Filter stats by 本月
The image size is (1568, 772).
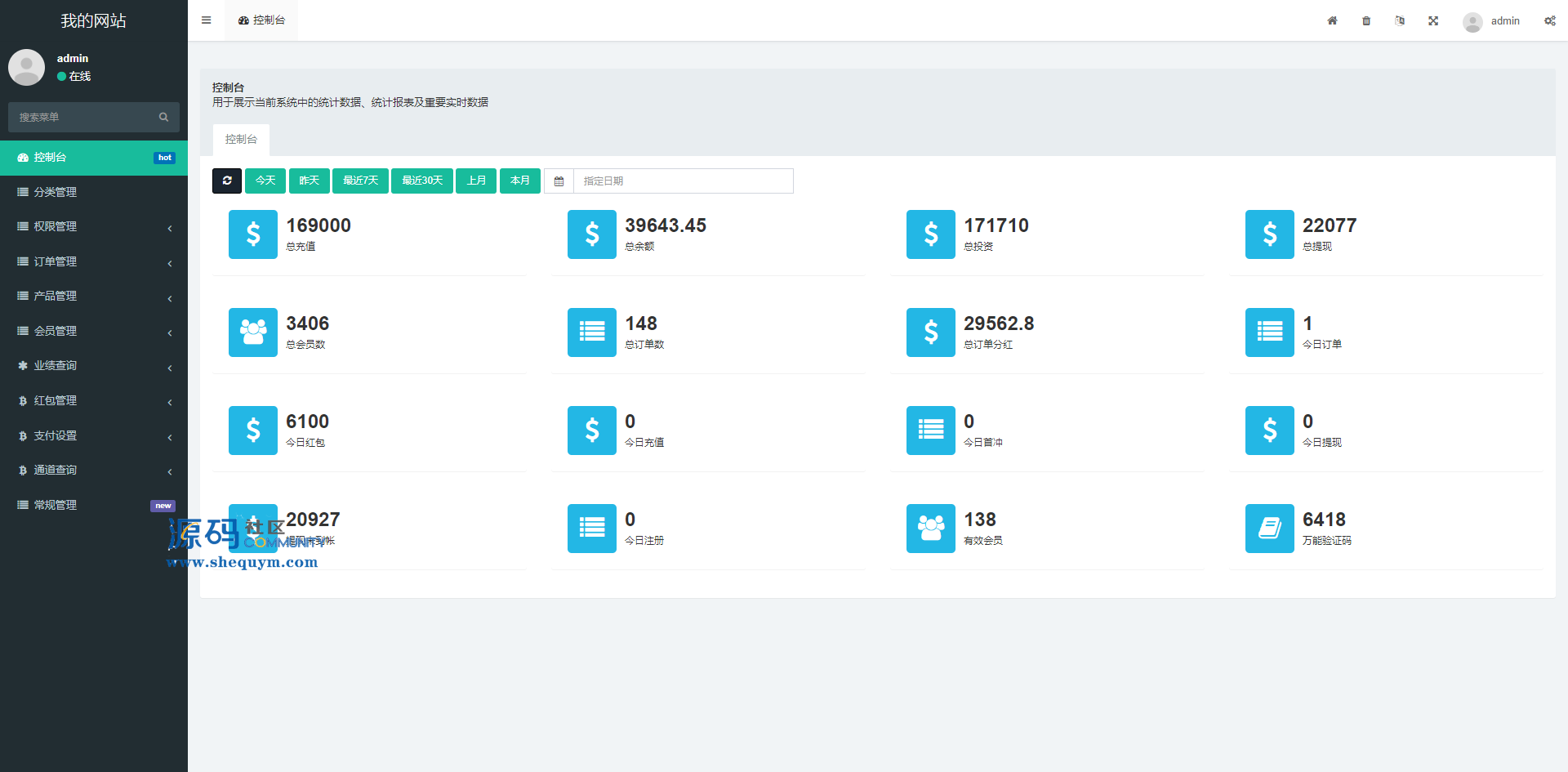tap(520, 181)
